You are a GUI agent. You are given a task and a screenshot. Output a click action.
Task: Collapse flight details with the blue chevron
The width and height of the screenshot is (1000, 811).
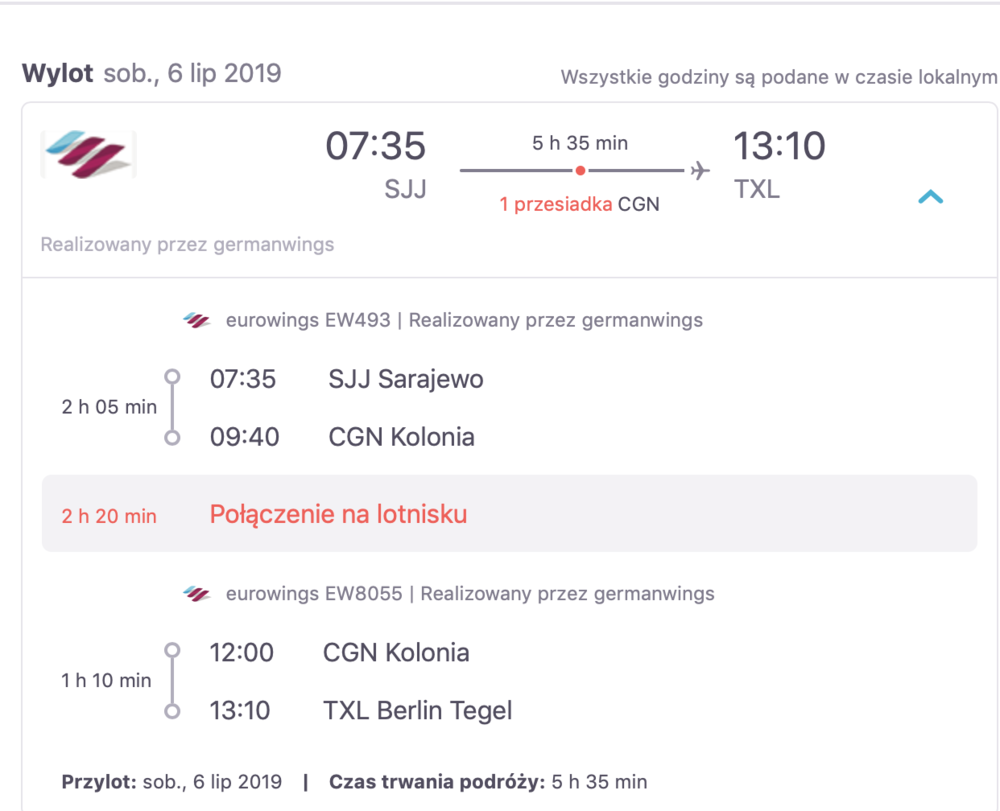[x=930, y=197]
